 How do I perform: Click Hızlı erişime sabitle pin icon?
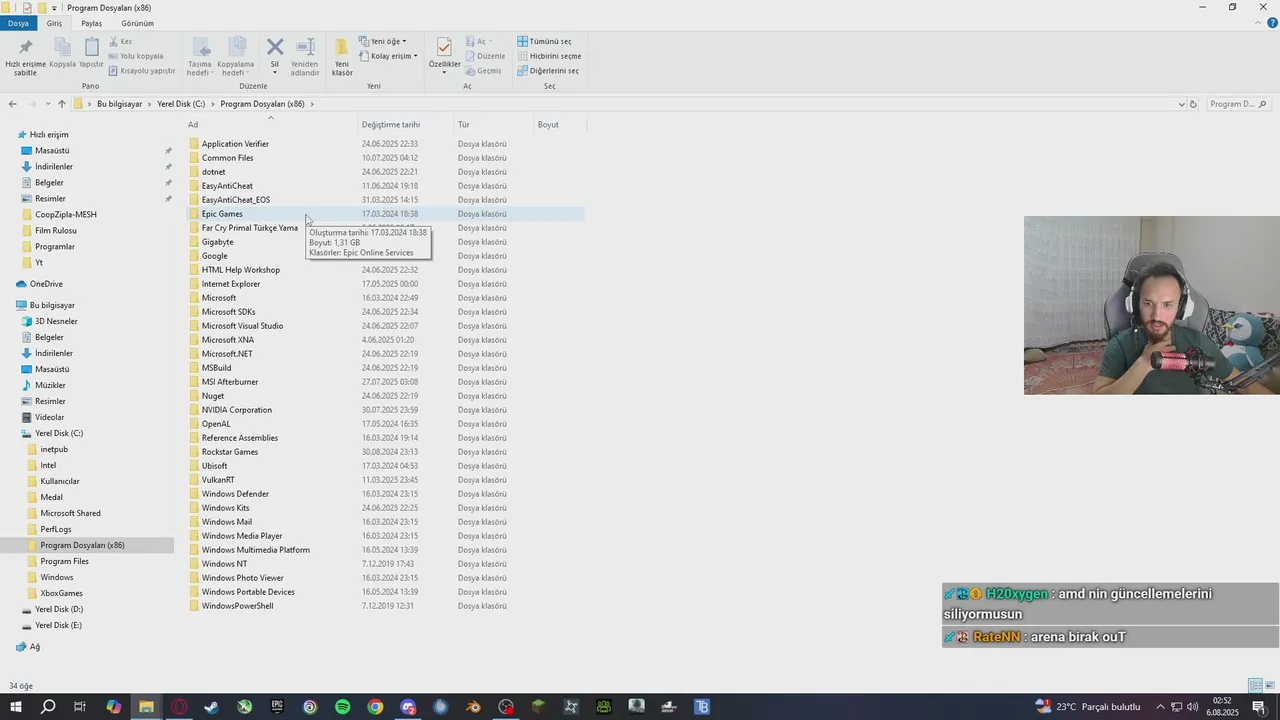(25, 47)
